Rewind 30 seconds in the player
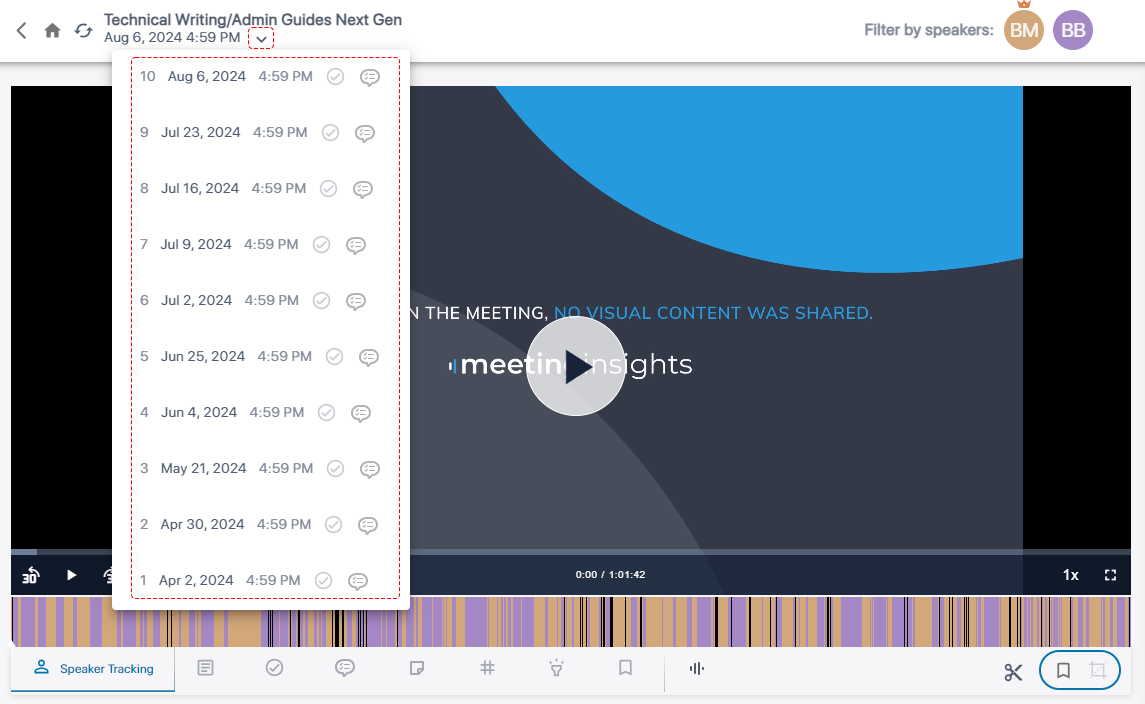The width and height of the screenshot is (1145, 704). [x=31, y=575]
